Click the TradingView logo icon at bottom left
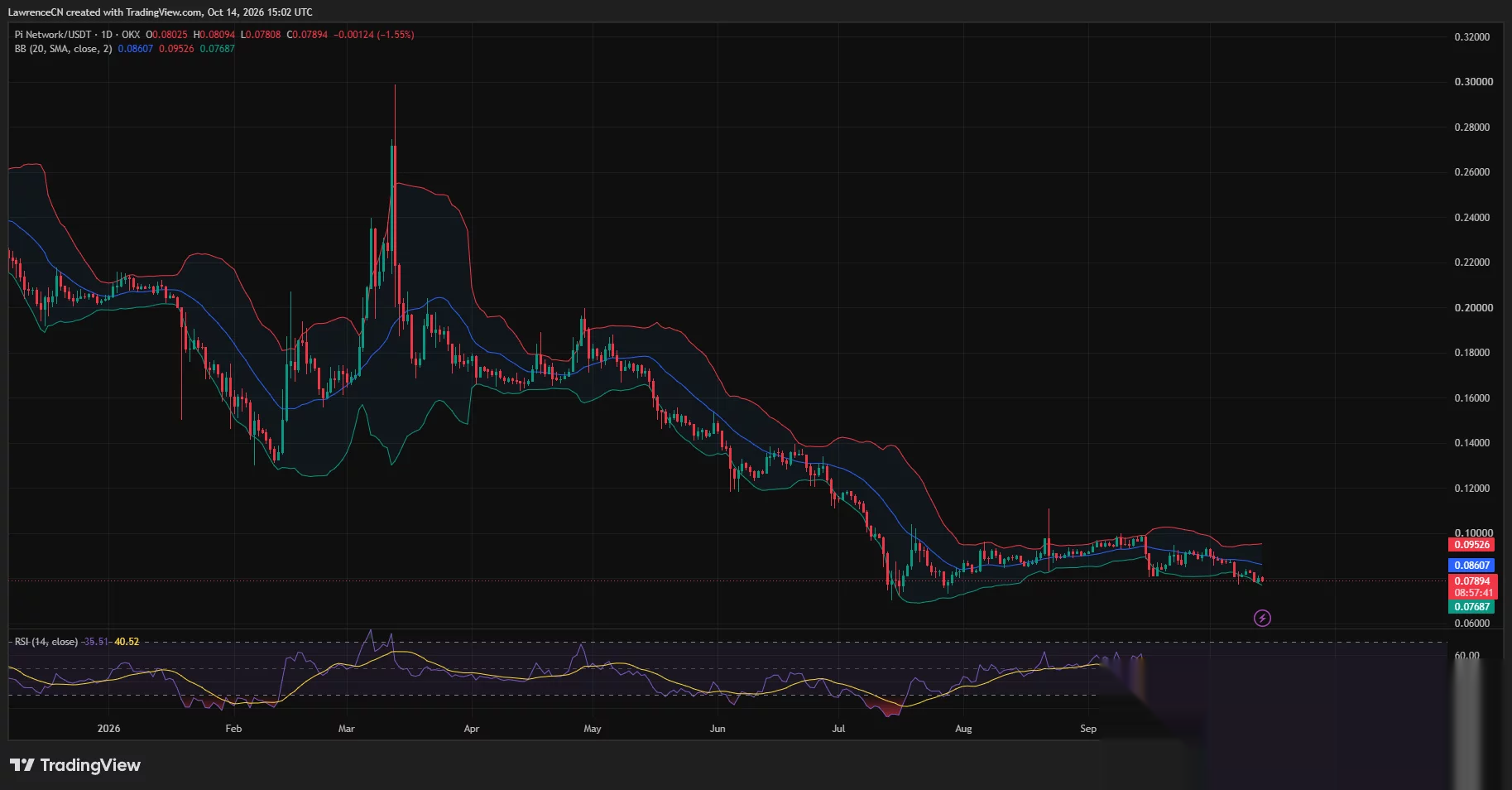Viewport: 1512px width, 790px height. (22, 765)
